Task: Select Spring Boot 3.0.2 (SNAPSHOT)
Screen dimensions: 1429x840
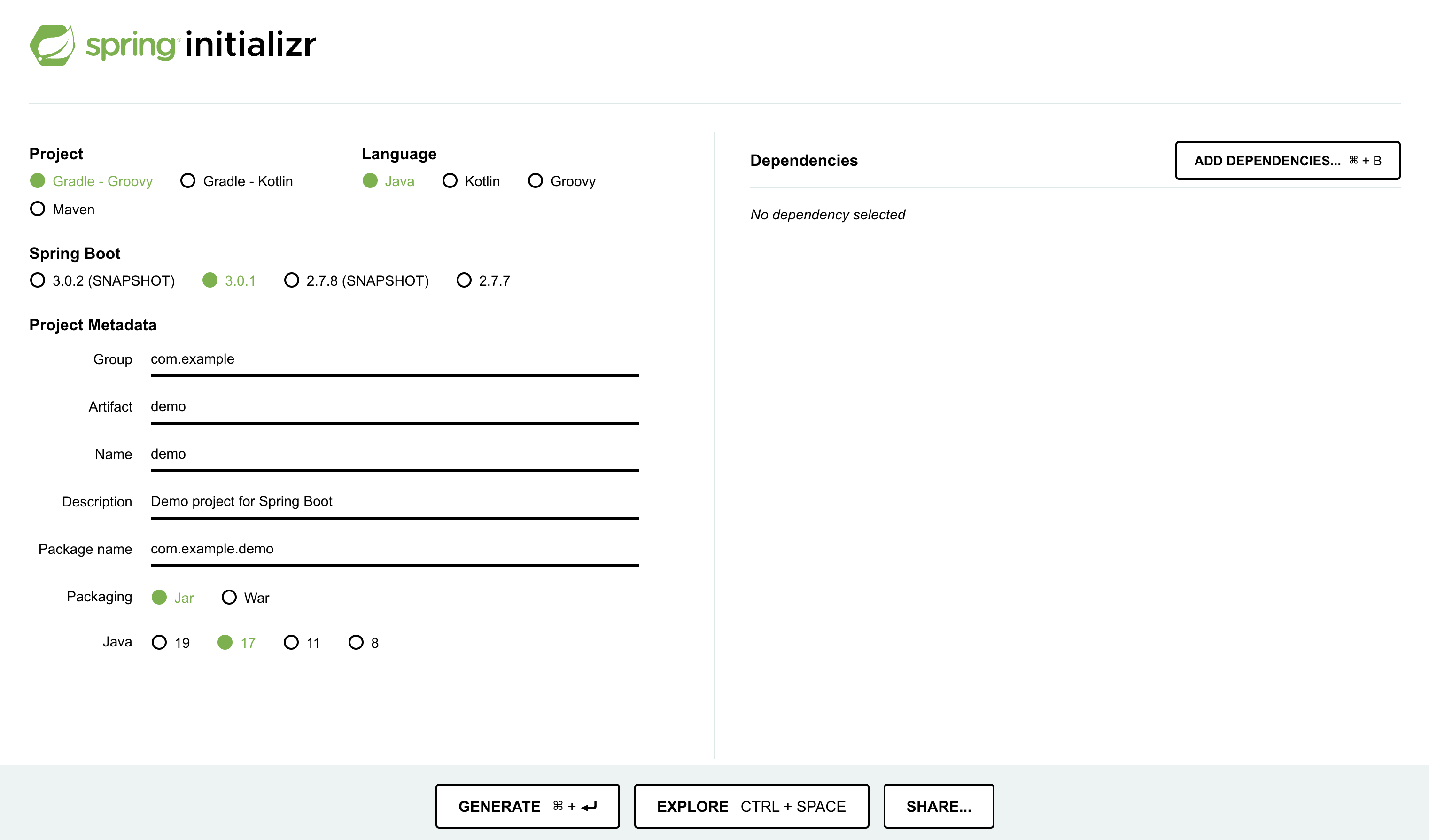Action: (x=38, y=281)
